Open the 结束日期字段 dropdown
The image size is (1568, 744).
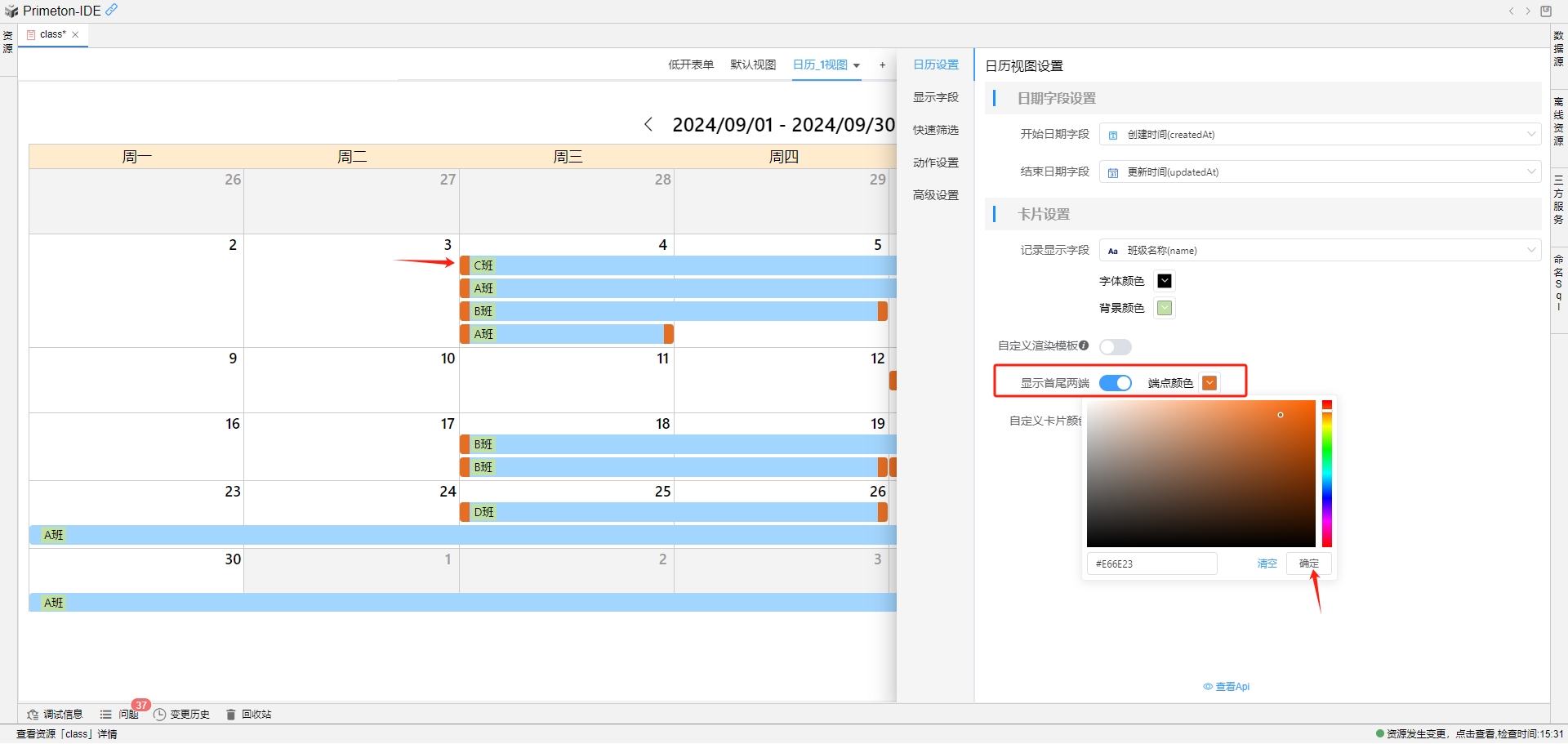pos(1531,172)
